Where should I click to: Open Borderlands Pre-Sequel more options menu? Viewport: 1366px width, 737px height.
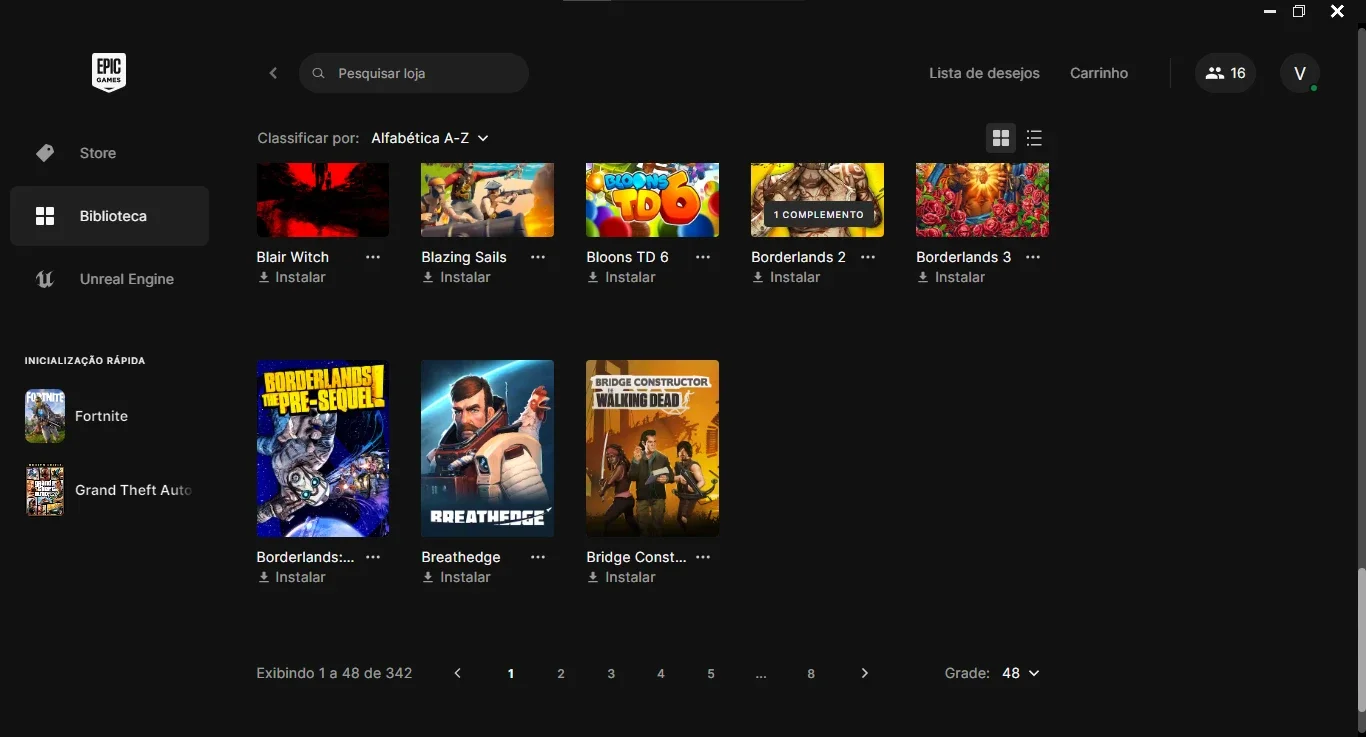tap(373, 557)
